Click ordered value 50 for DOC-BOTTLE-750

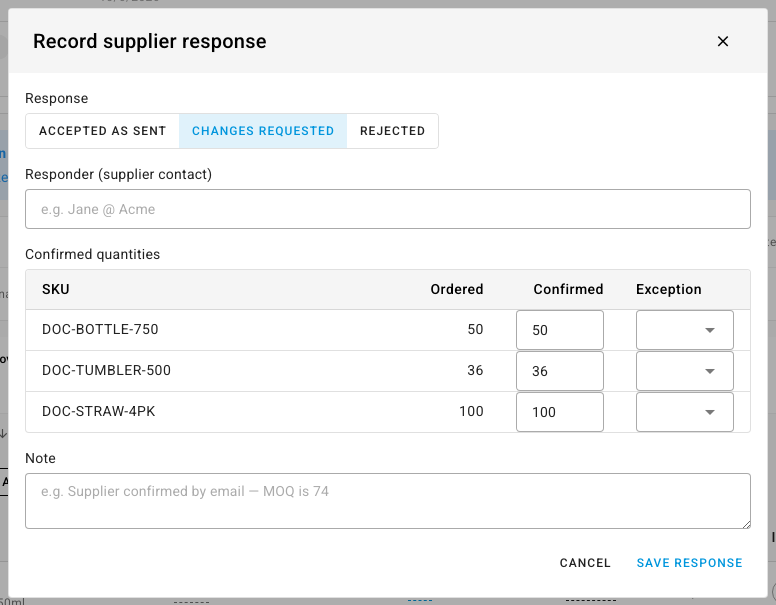[x=475, y=330]
